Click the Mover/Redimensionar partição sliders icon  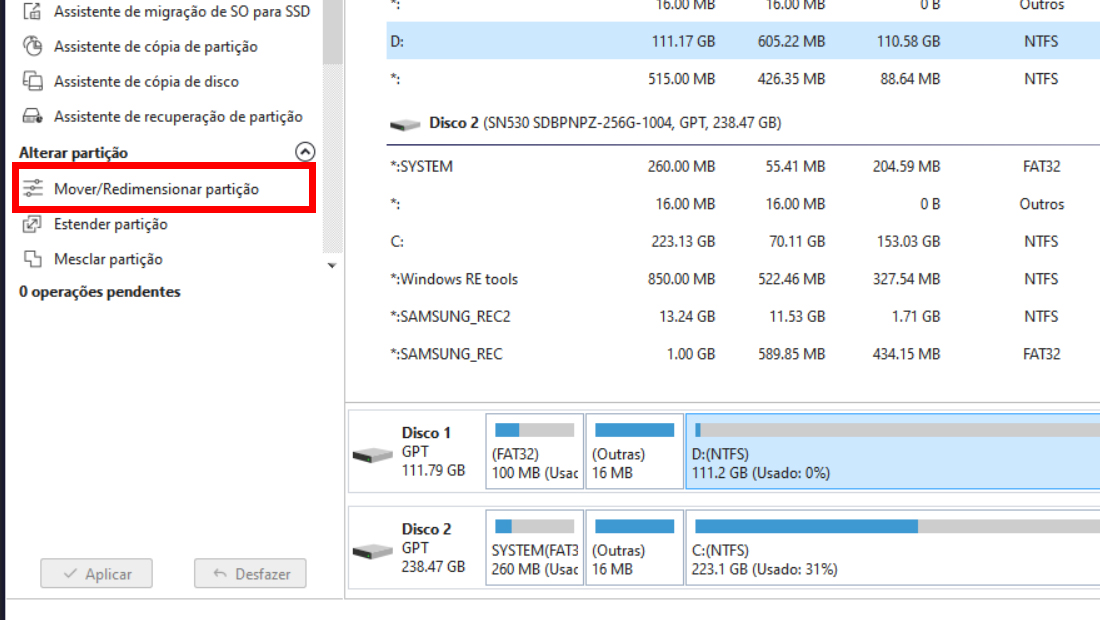coord(32,188)
